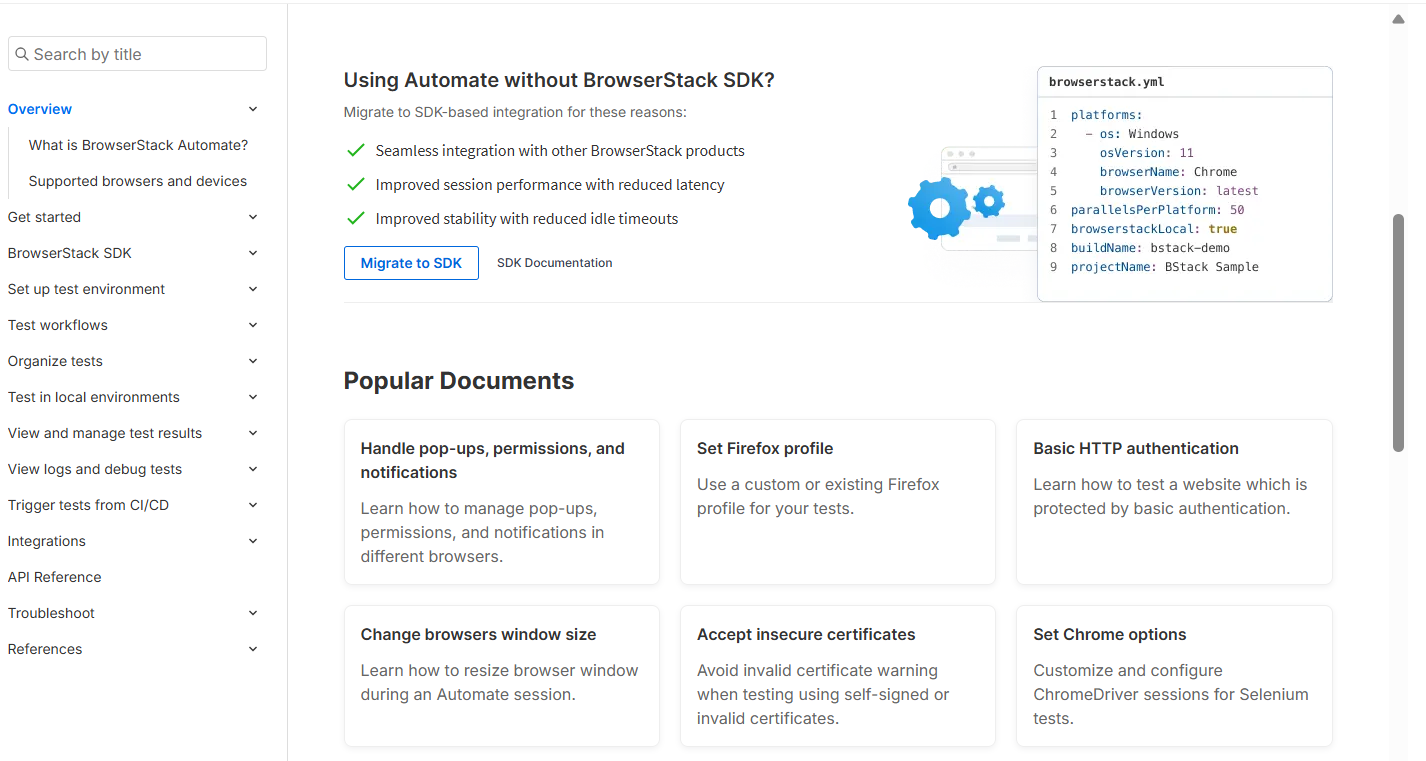Expand the Test workflows chevron
The image size is (1426, 761).
point(253,325)
